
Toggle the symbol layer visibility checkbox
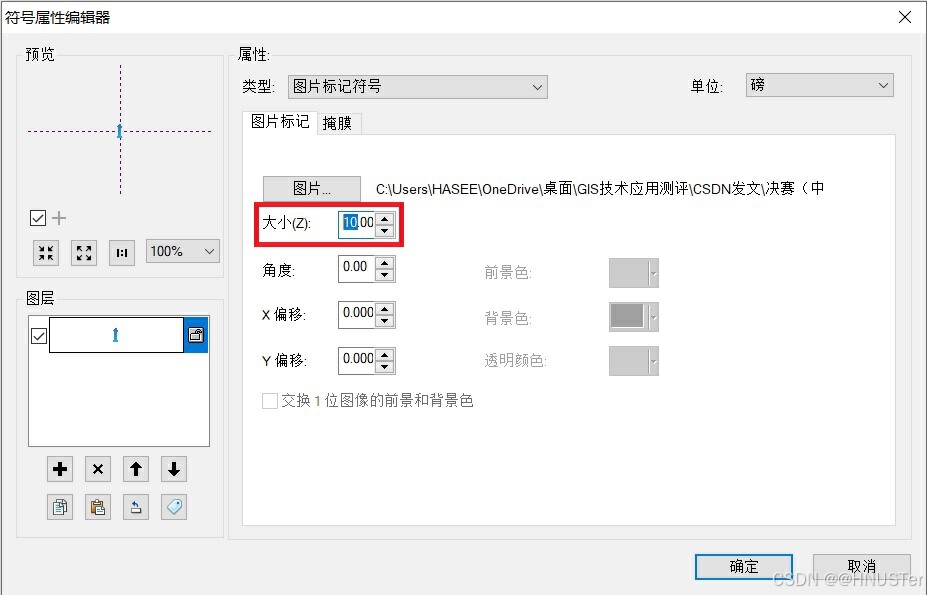[x=38, y=336]
